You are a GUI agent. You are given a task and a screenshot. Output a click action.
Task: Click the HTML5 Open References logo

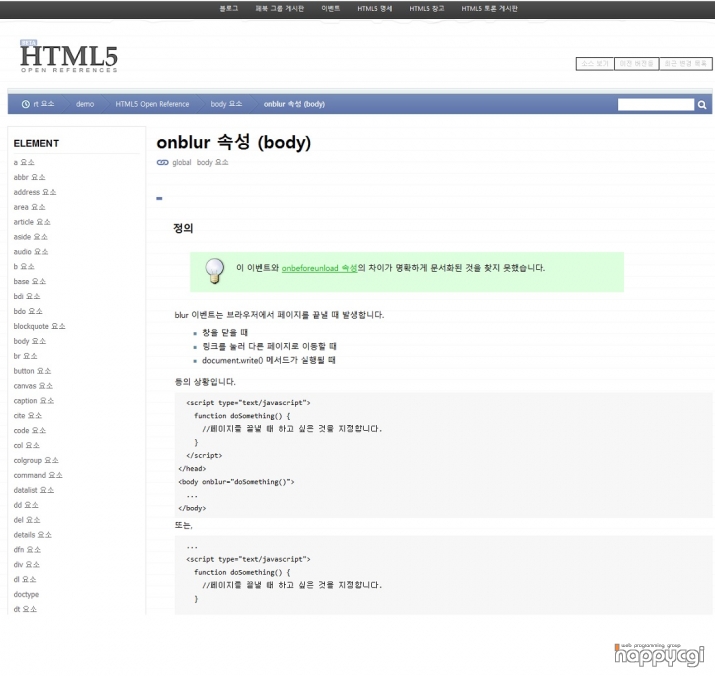[x=69, y=57]
